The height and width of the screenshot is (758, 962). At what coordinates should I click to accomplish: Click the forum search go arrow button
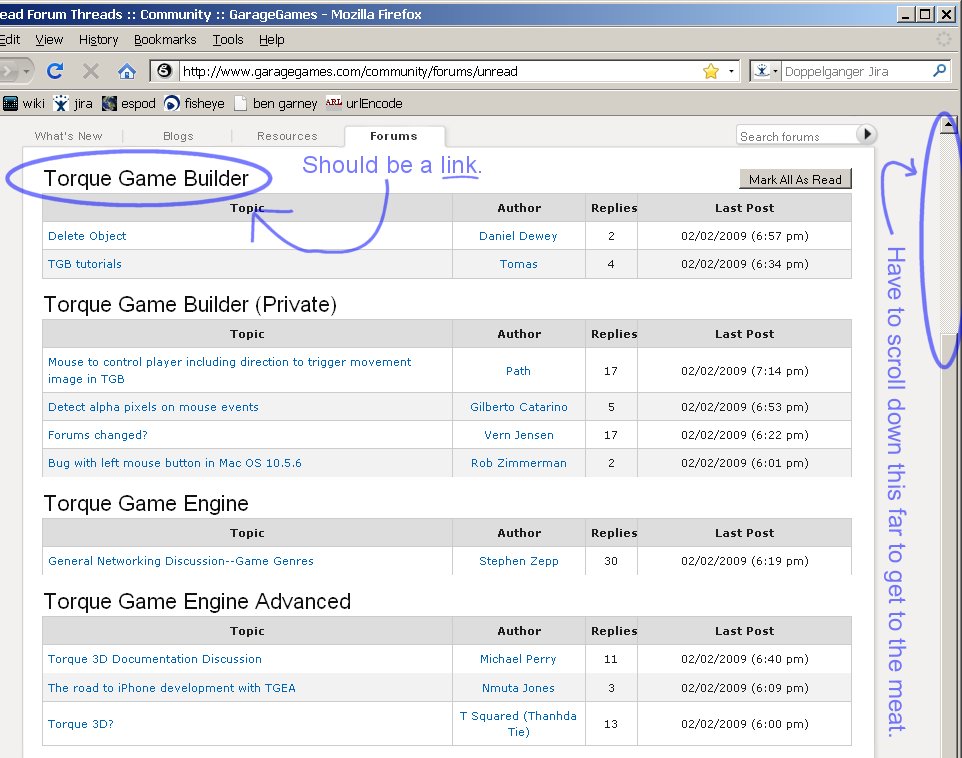coord(866,135)
